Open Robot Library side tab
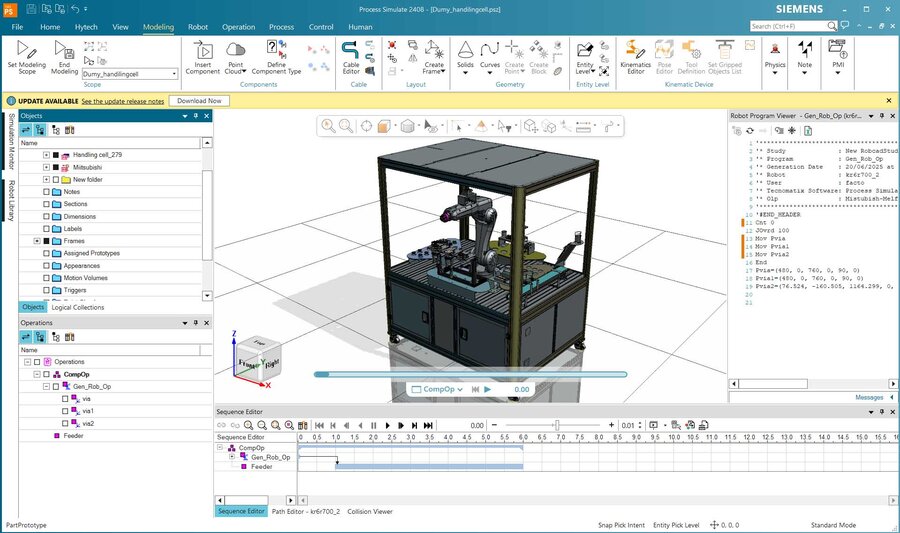 click(11, 200)
